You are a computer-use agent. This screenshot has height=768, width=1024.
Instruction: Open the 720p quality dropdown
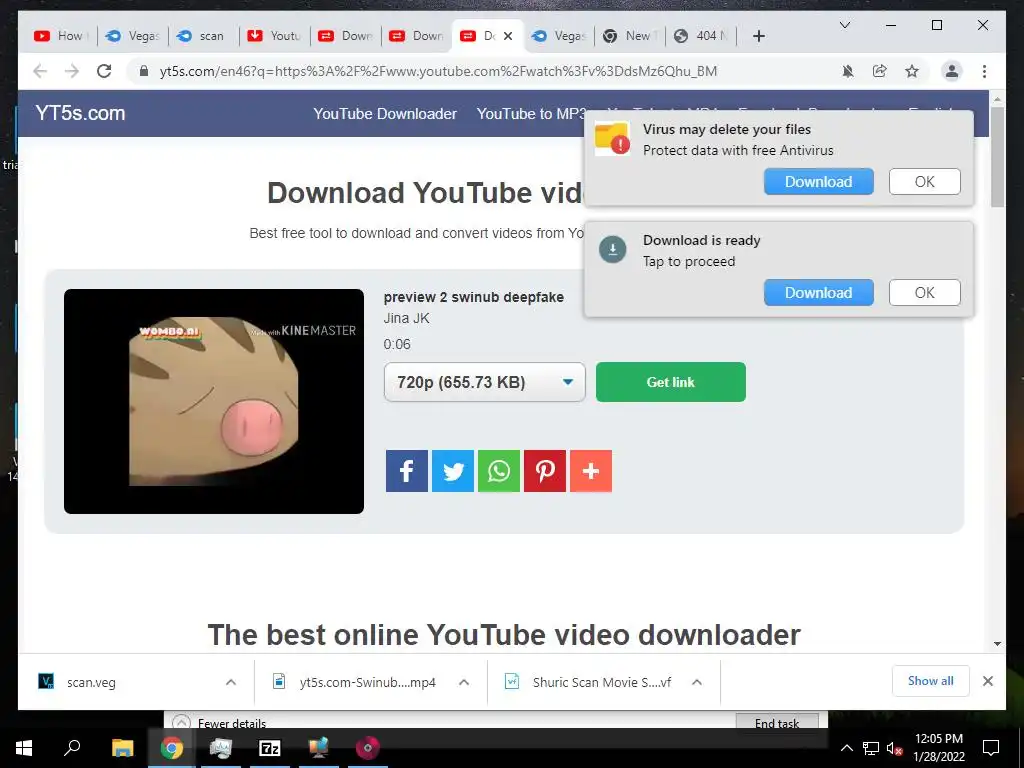485,382
